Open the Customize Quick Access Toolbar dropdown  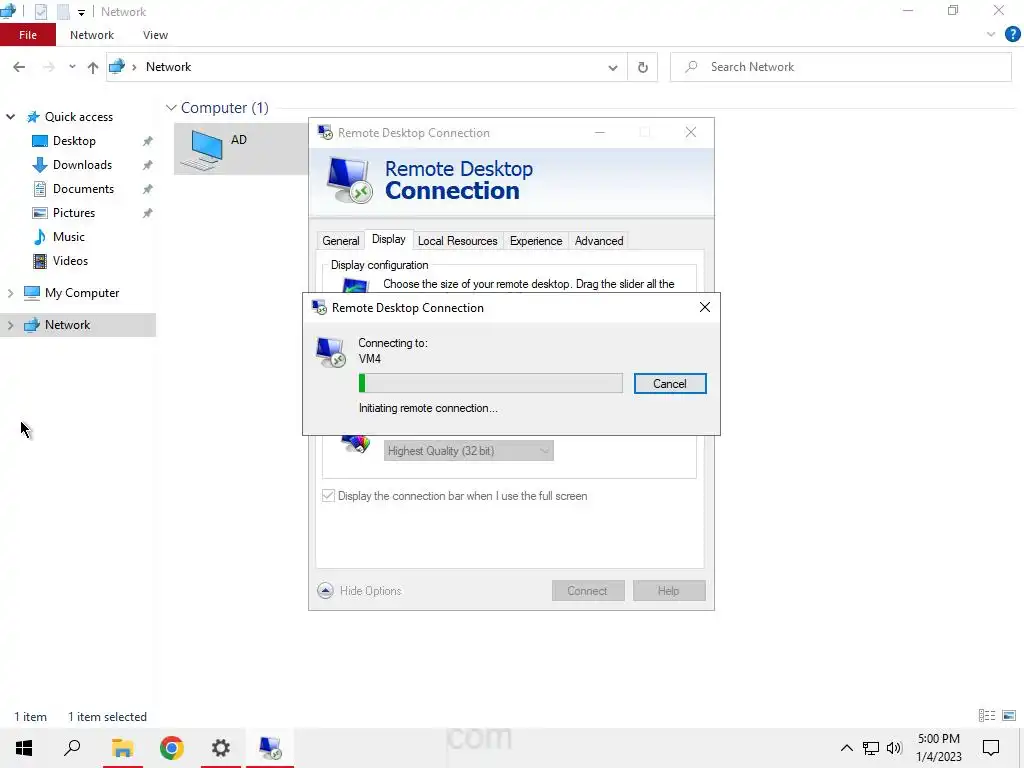coord(81,12)
